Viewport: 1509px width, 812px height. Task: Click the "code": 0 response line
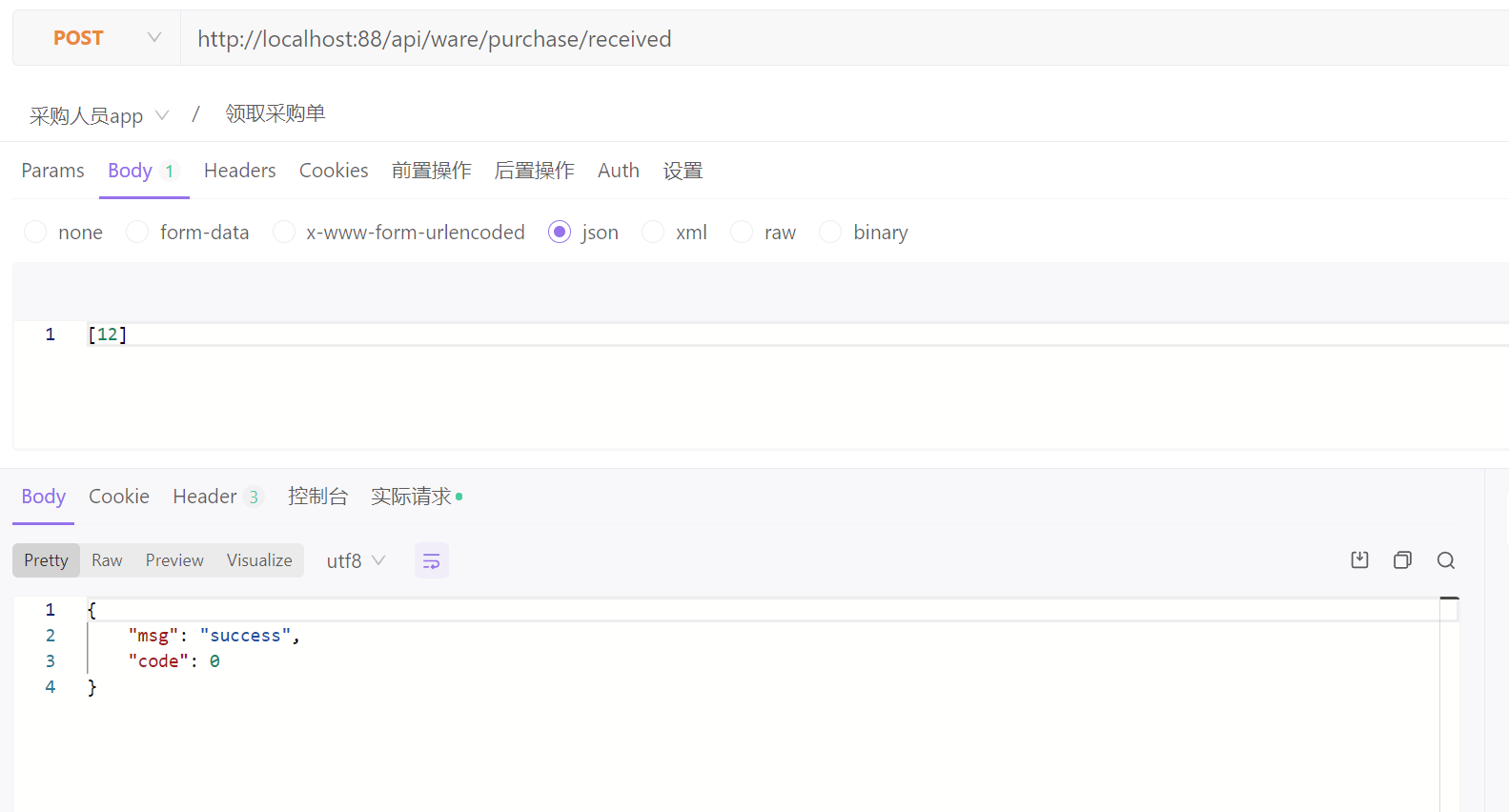click(174, 661)
